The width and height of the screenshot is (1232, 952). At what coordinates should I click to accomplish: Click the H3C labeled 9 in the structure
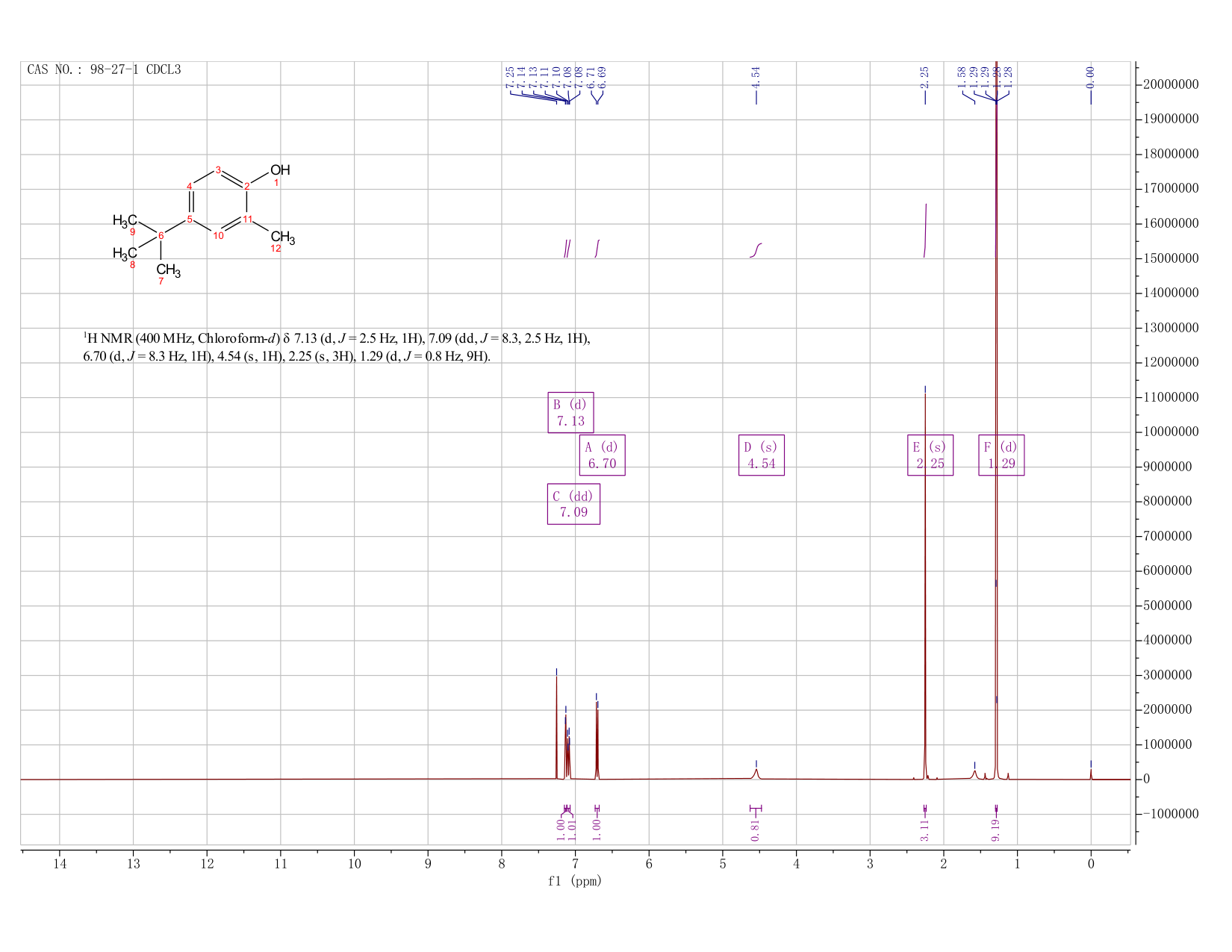[x=125, y=220]
